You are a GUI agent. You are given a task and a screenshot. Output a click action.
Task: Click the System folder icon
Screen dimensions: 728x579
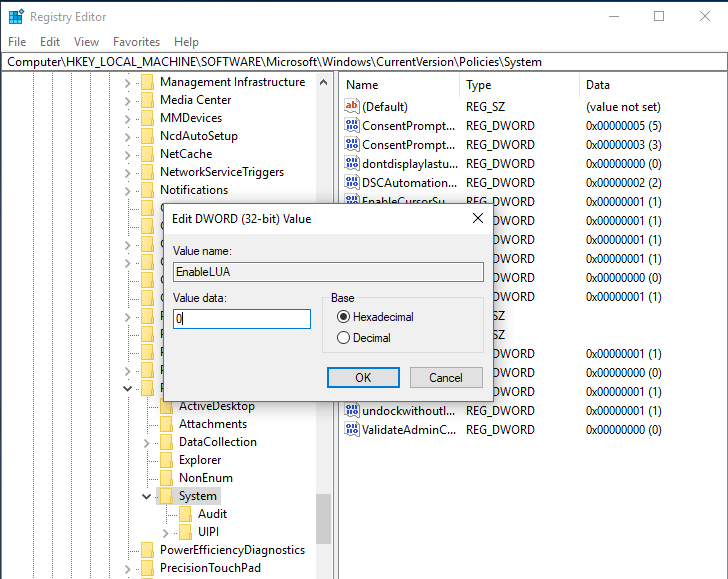(x=166, y=496)
